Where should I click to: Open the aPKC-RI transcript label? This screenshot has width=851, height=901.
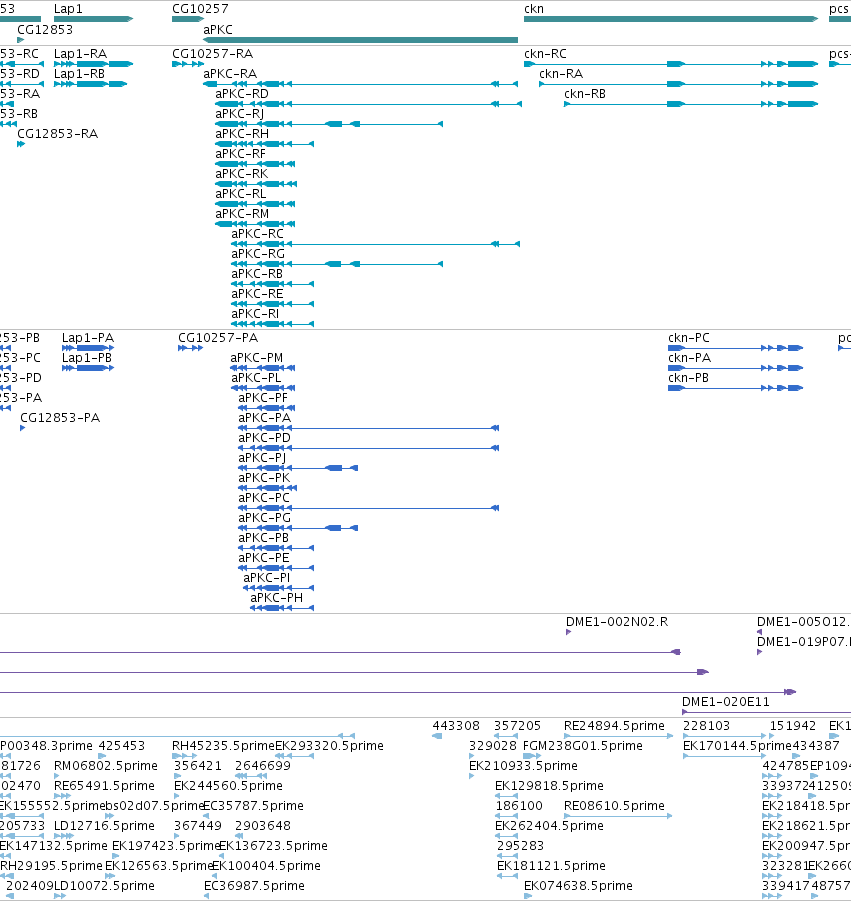pyautogui.click(x=255, y=314)
